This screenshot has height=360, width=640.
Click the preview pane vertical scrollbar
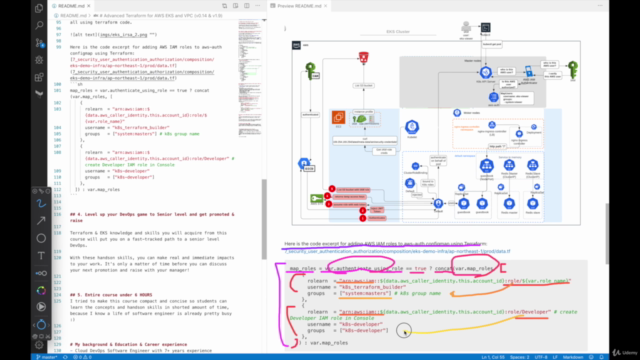(607, 233)
